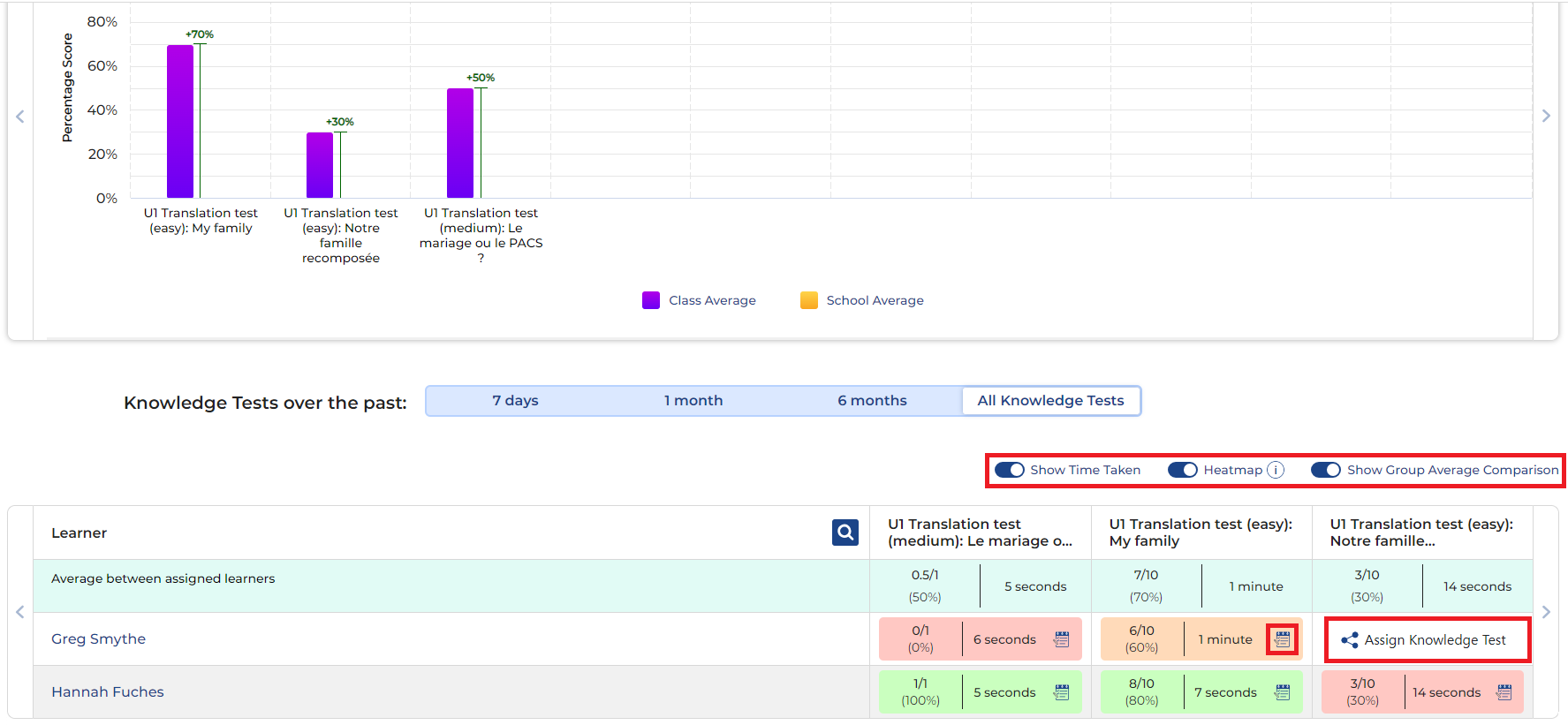Select the 7 days time filter
This screenshot has width=1568, height=725.
tap(515, 401)
